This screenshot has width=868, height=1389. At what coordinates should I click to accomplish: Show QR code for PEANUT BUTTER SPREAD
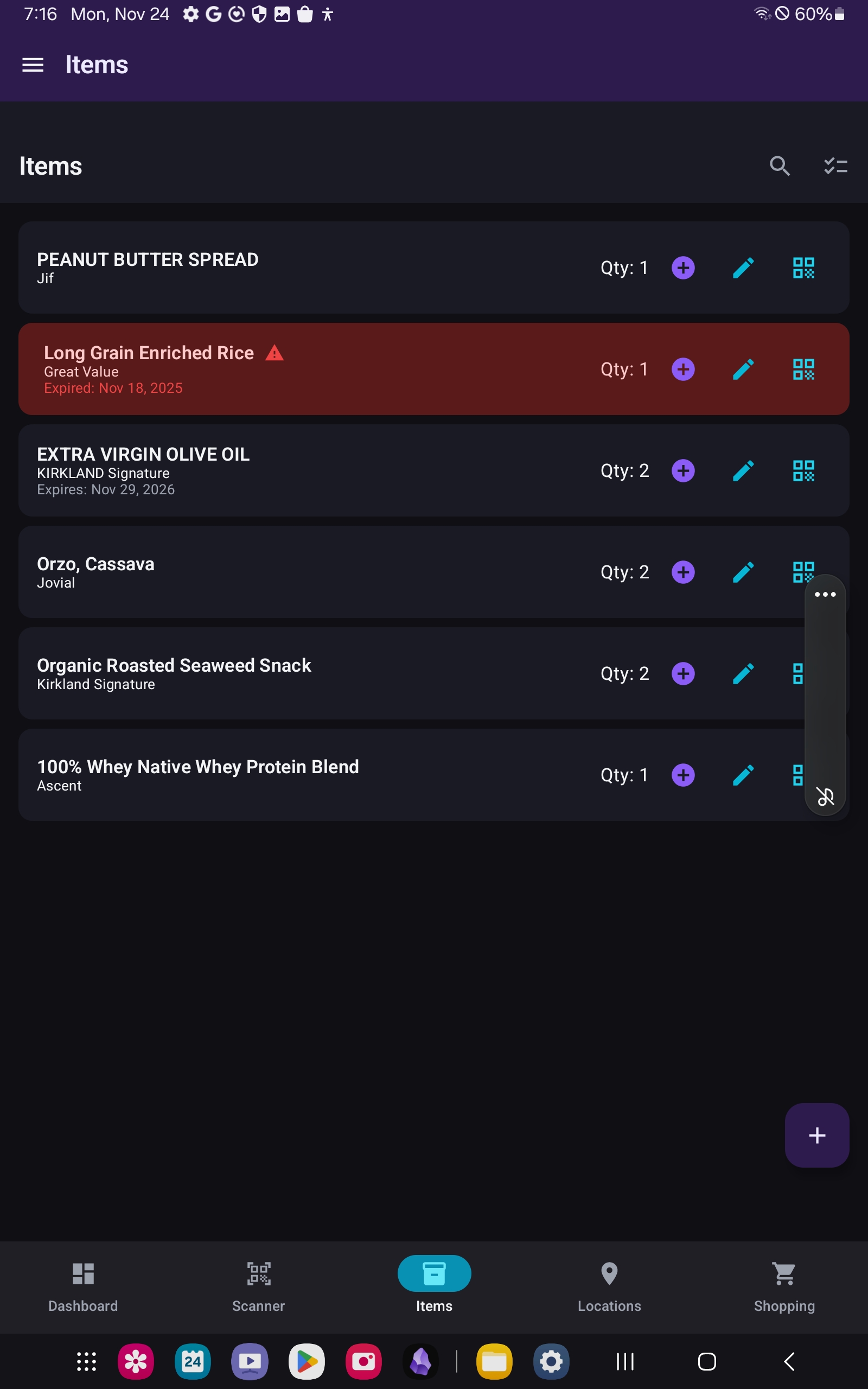(x=803, y=267)
